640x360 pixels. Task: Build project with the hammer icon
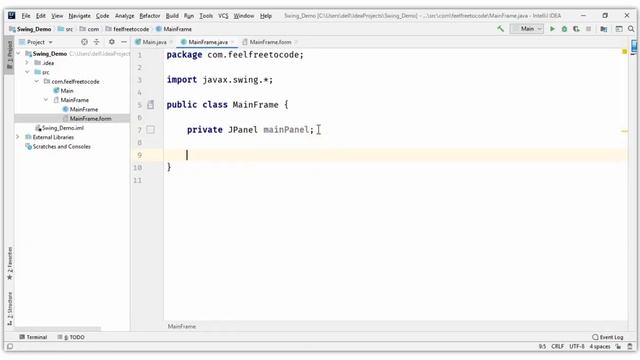[x=500, y=29]
